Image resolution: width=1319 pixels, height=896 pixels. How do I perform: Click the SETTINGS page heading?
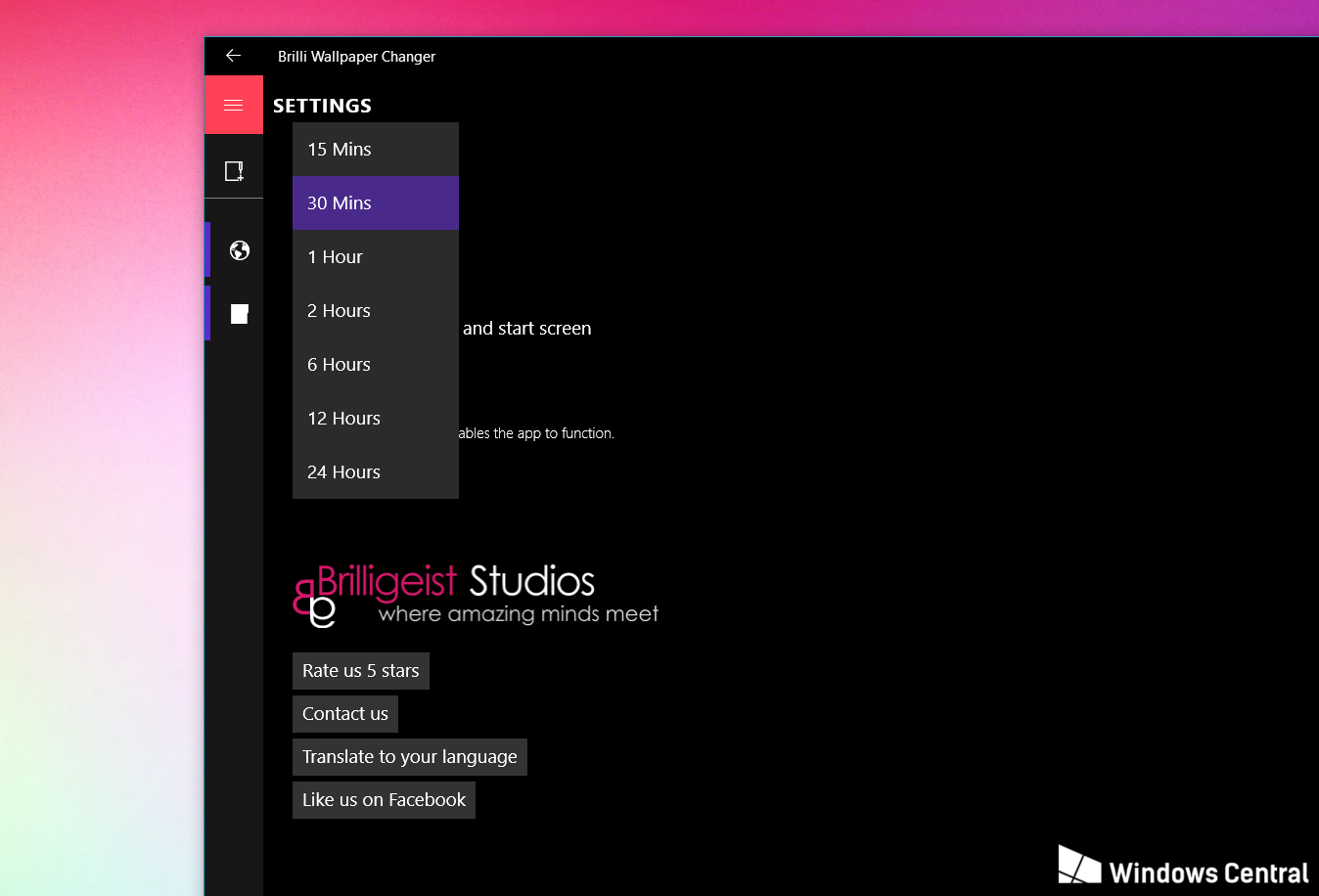tap(322, 106)
